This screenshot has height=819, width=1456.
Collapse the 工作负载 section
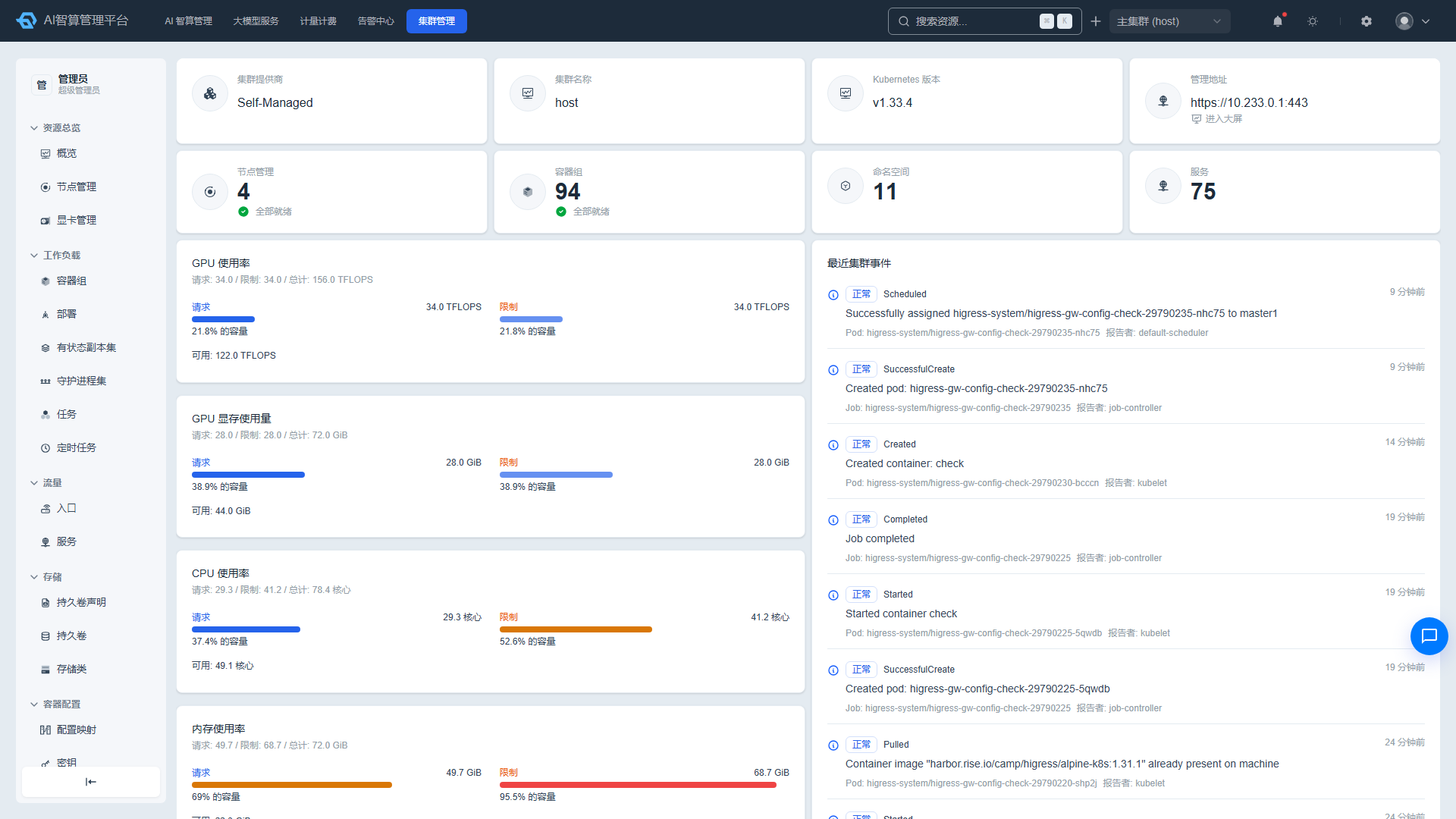55,255
